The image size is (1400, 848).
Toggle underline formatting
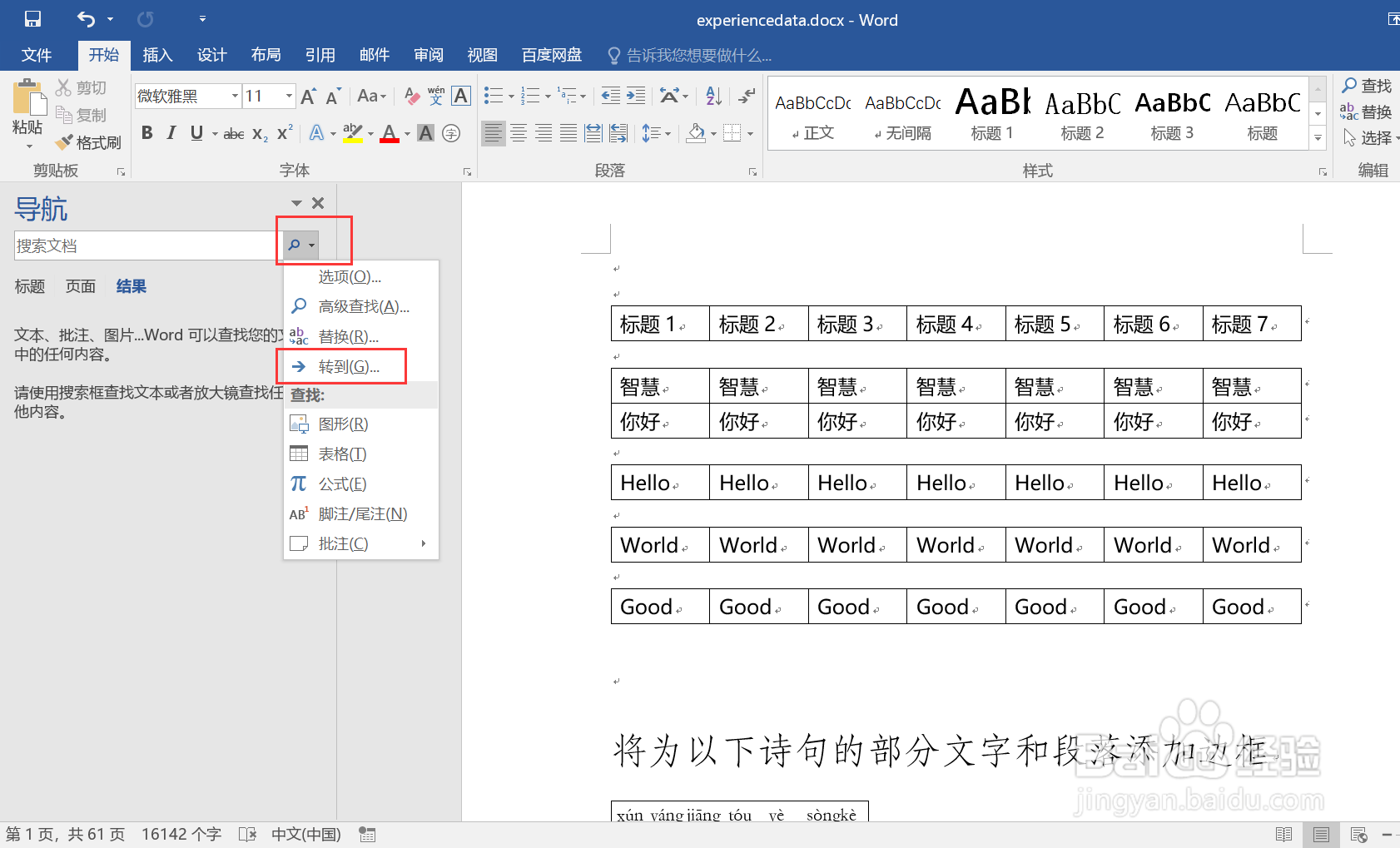coord(196,132)
